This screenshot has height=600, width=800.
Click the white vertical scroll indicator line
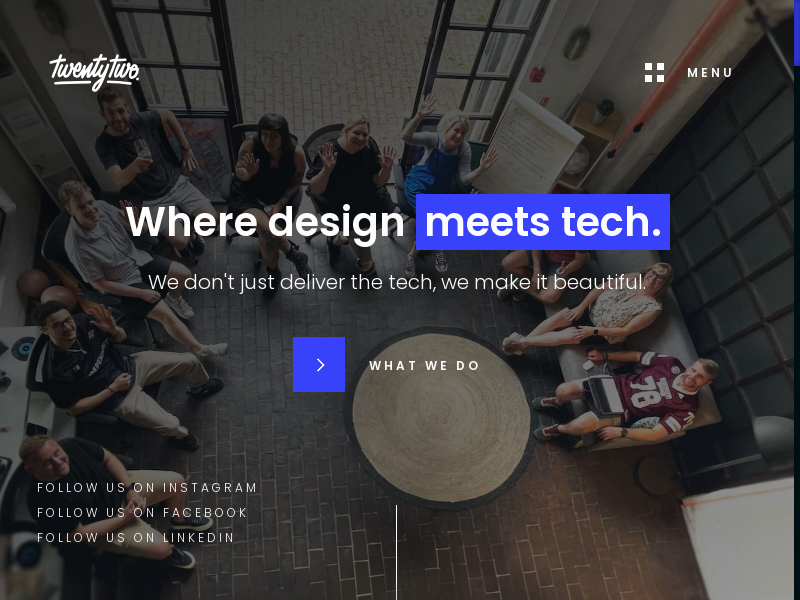tap(396, 553)
